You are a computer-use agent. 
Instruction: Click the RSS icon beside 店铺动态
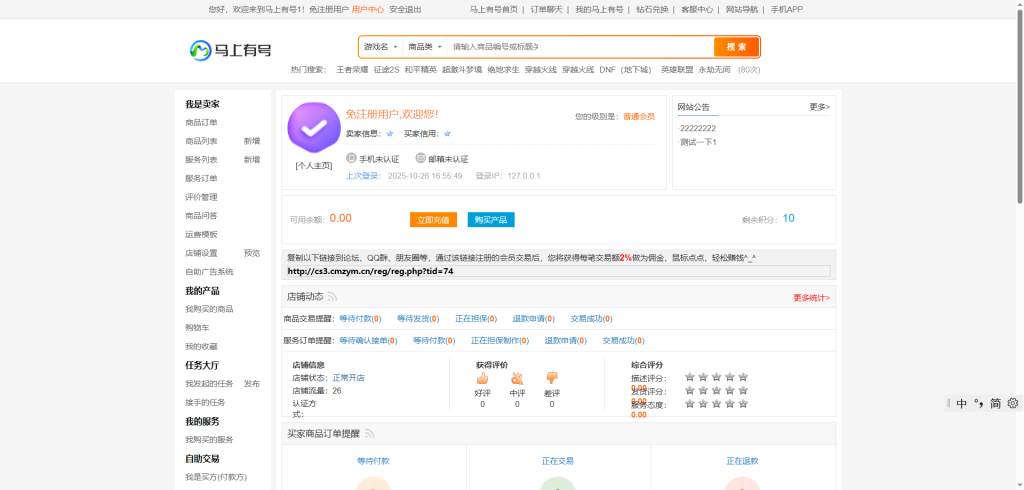[x=333, y=297]
